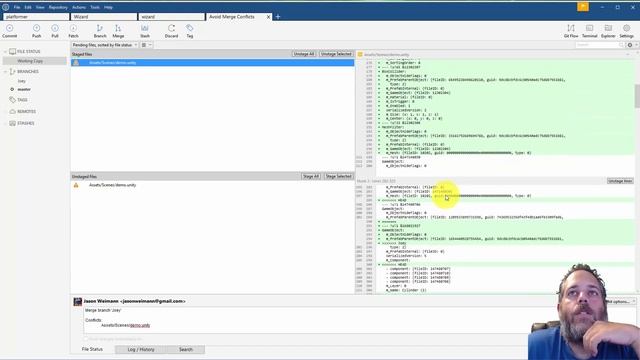Switch to the lowercase wizard tab

coord(171,17)
